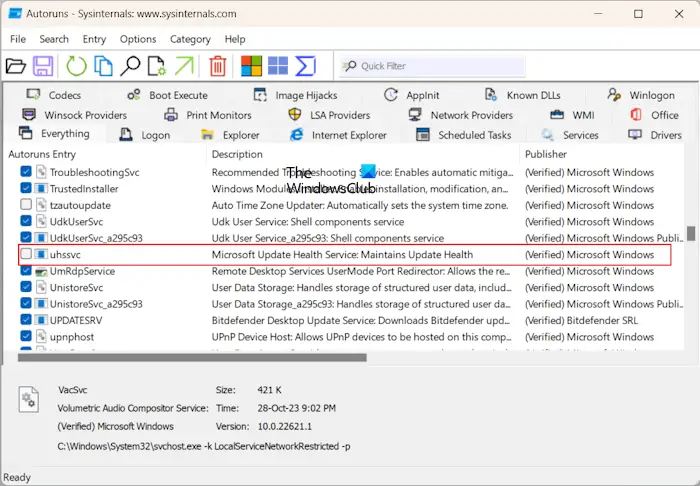The width and height of the screenshot is (700, 486).
Task: Click the Autoruns title bar app icon
Action: pos(15,14)
